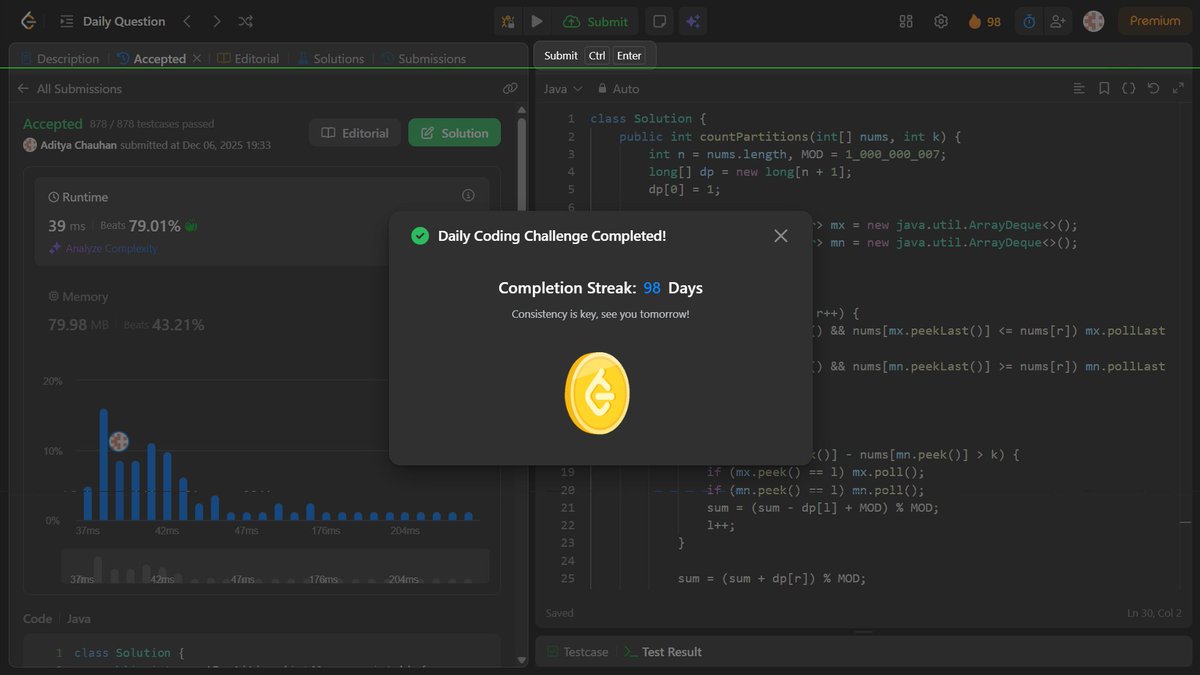Image resolution: width=1200 pixels, height=675 pixels.
Task: Open the Solutions tab
Action: [331, 59]
